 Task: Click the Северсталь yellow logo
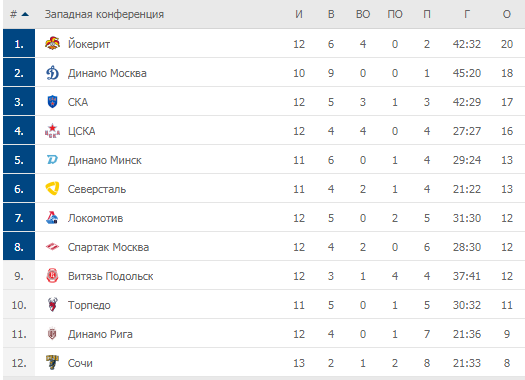pos(53,189)
